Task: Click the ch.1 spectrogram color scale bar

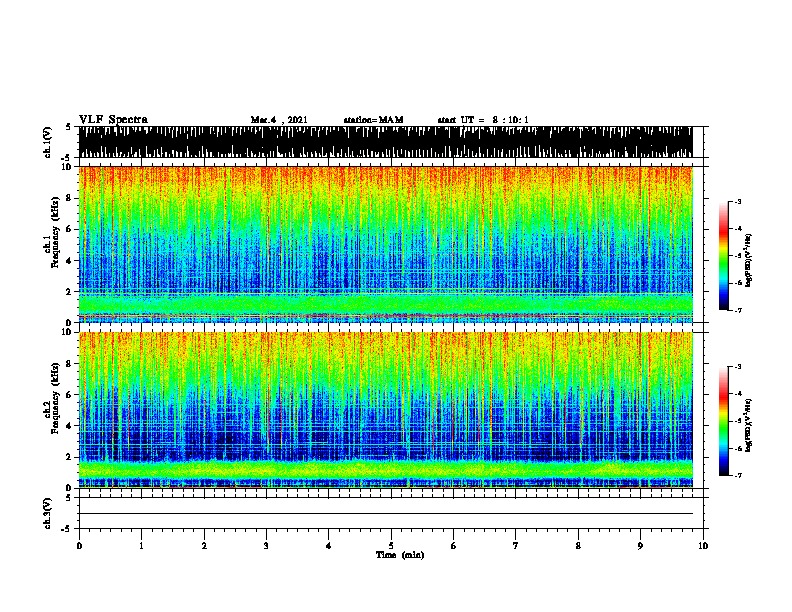Action: coord(723,256)
